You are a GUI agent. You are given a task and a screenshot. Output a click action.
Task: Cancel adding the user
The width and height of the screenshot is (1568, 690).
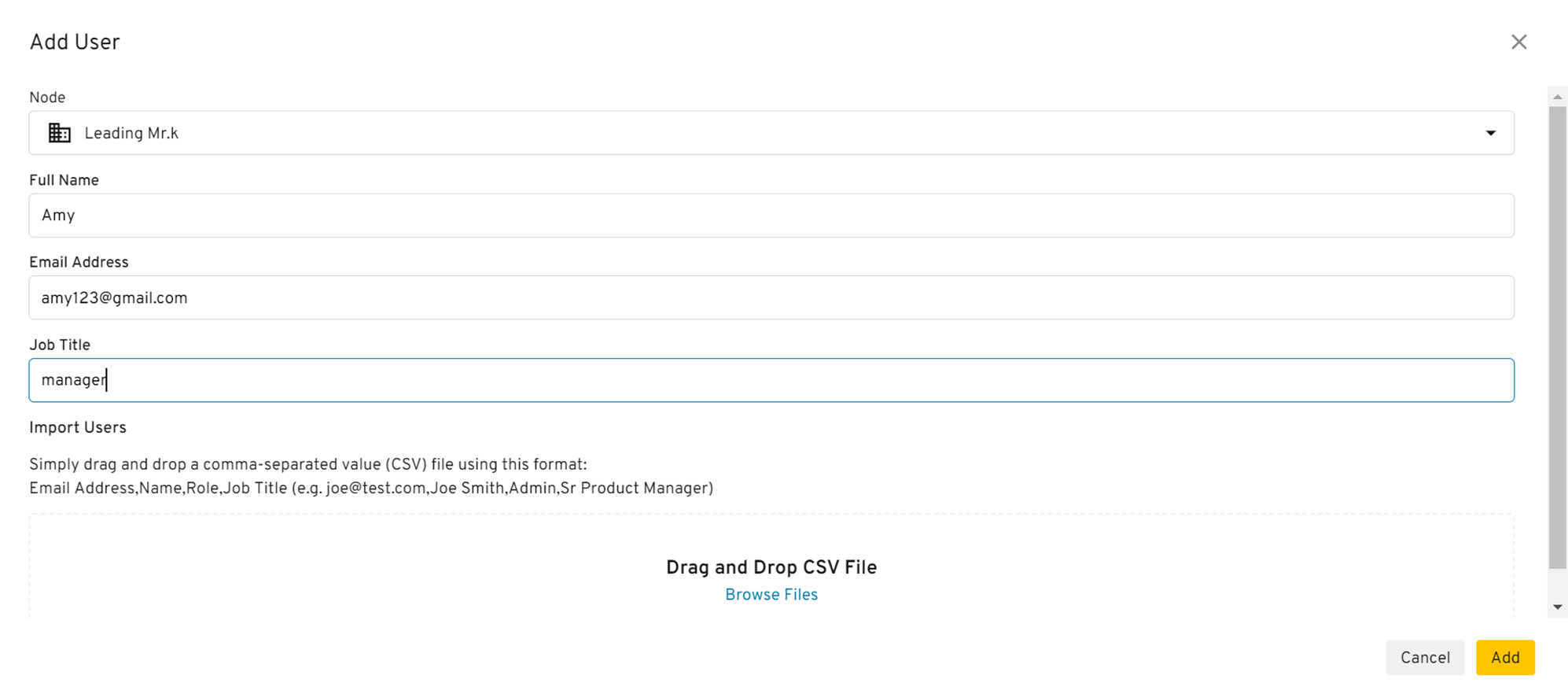click(1425, 658)
